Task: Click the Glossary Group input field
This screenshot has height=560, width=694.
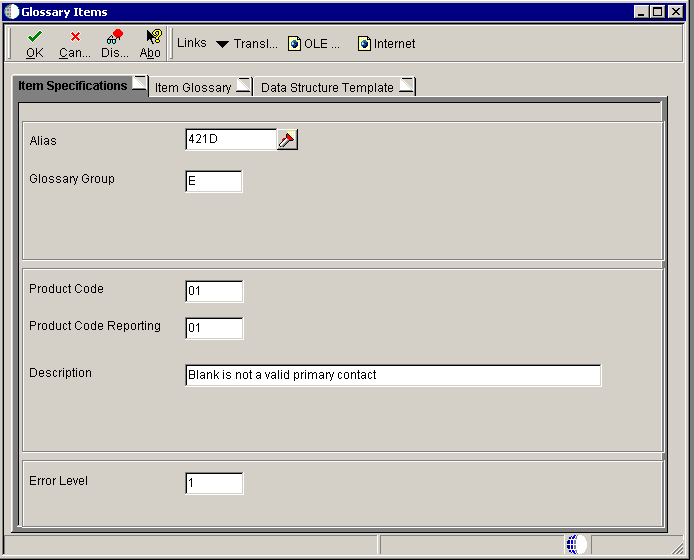Action: point(214,181)
